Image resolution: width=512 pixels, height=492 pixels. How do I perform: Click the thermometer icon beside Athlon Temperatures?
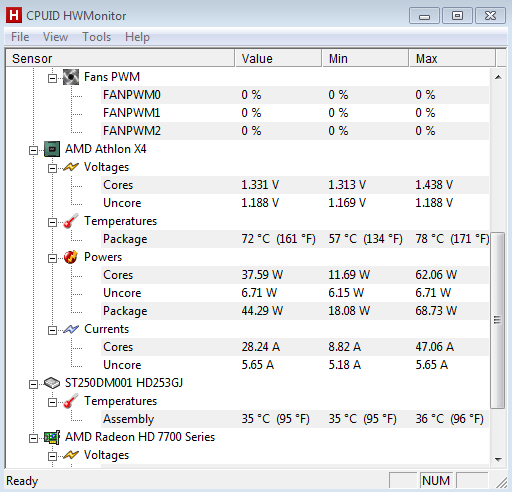pyautogui.click(x=71, y=221)
